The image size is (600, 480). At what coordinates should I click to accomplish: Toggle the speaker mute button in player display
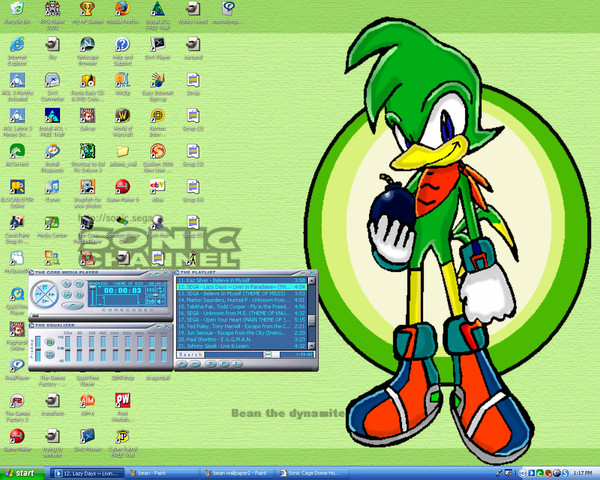(160, 301)
